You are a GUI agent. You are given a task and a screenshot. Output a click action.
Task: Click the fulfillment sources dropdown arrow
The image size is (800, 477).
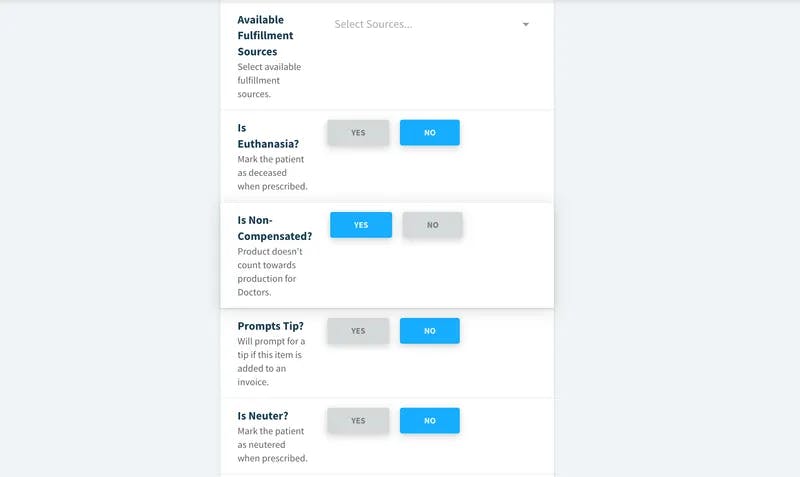click(526, 24)
